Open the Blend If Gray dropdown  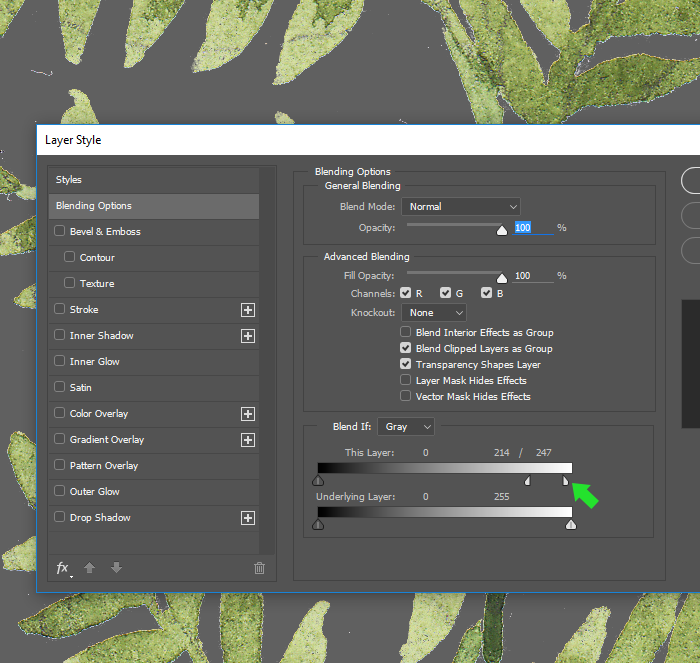(x=406, y=427)
